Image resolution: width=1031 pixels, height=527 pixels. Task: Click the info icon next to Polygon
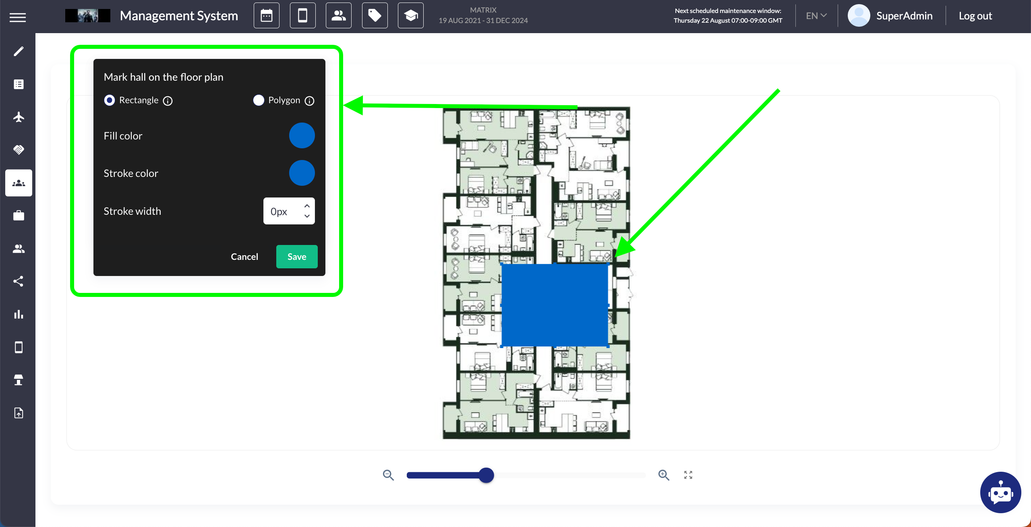(310, 101)
